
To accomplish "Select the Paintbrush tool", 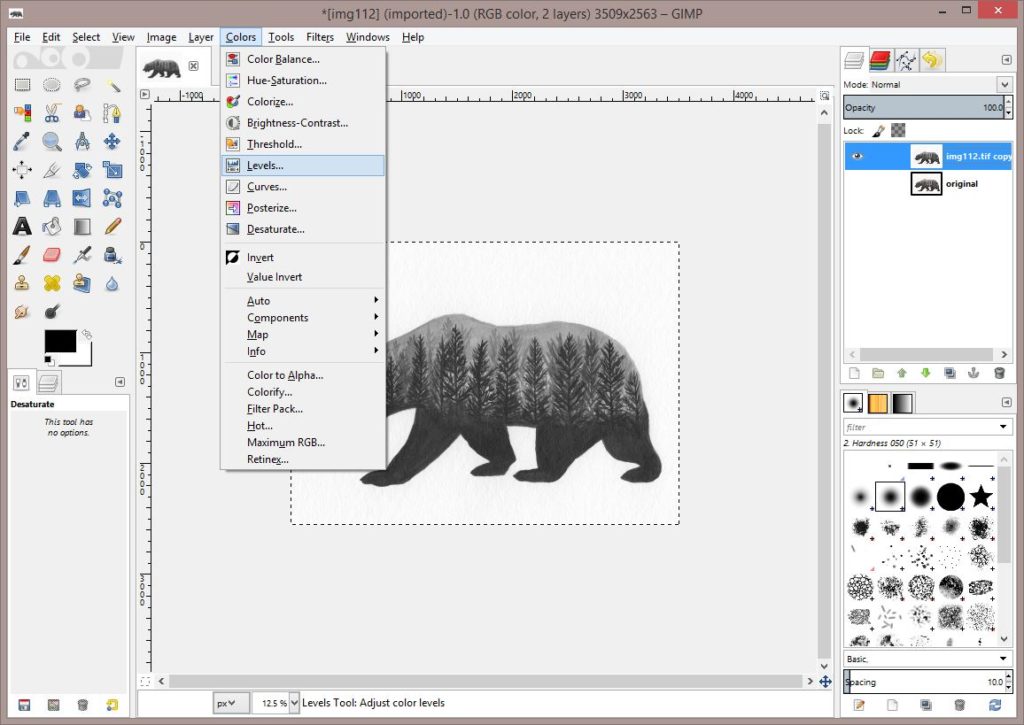I will (x=22, y=255).
